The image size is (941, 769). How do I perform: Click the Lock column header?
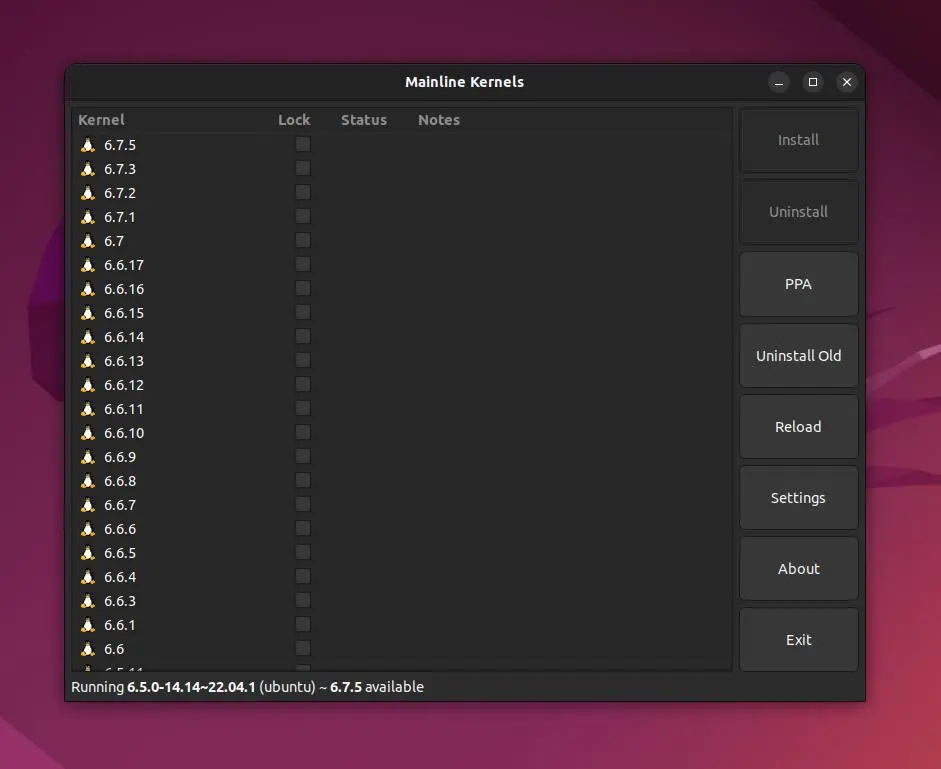[x=294, y=120]
